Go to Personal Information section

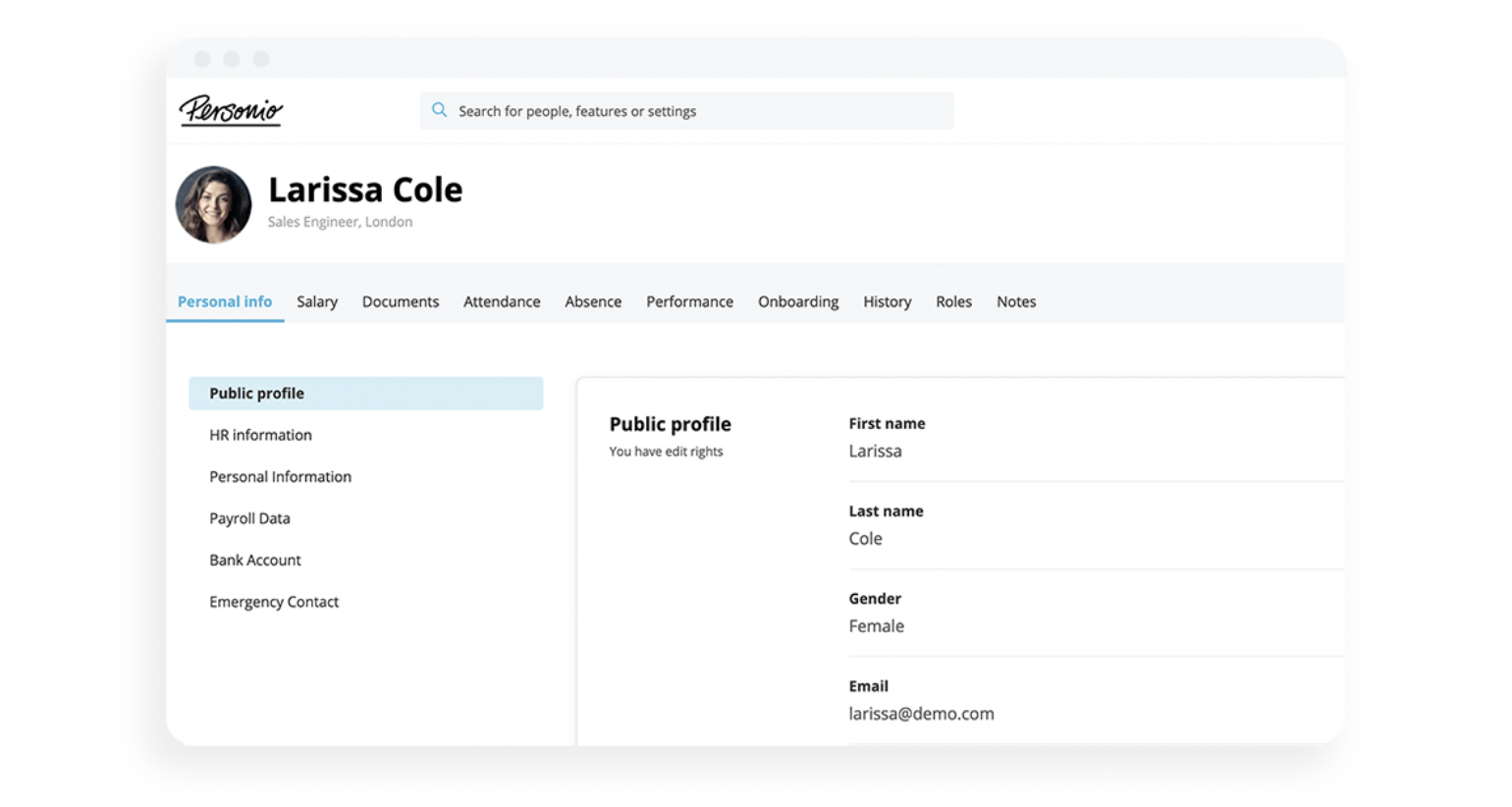pyautogui.click(x=280, y=476)
